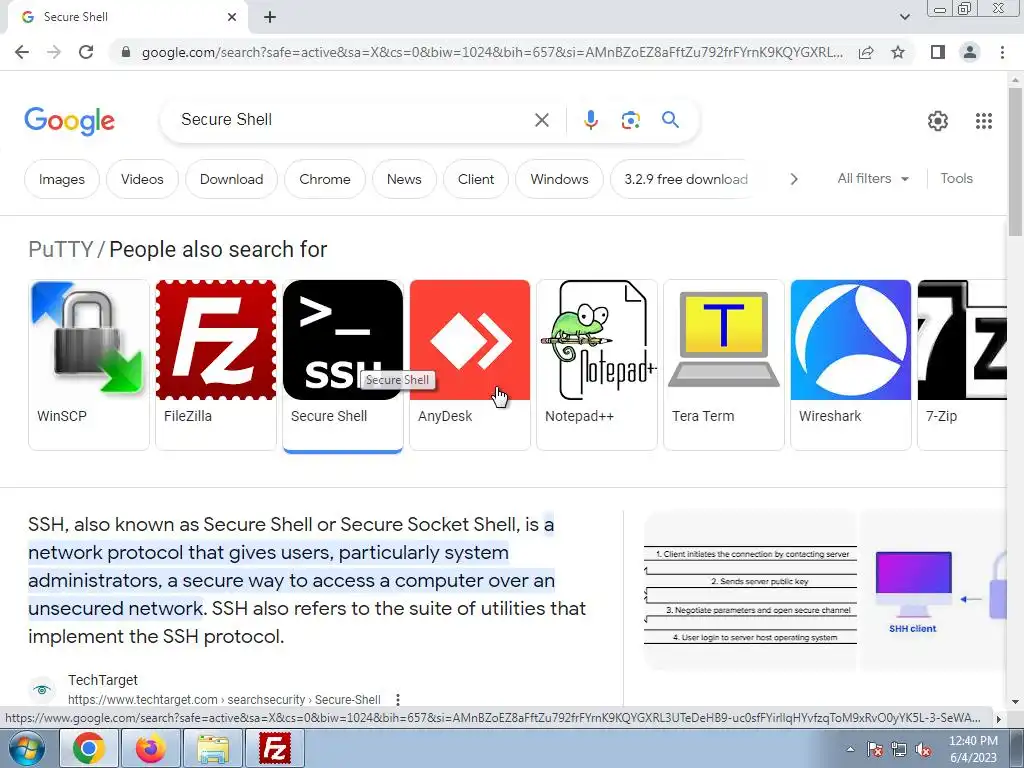The image size is (1024, 768).
Task: Filter results by Windows
Action: 559,179
